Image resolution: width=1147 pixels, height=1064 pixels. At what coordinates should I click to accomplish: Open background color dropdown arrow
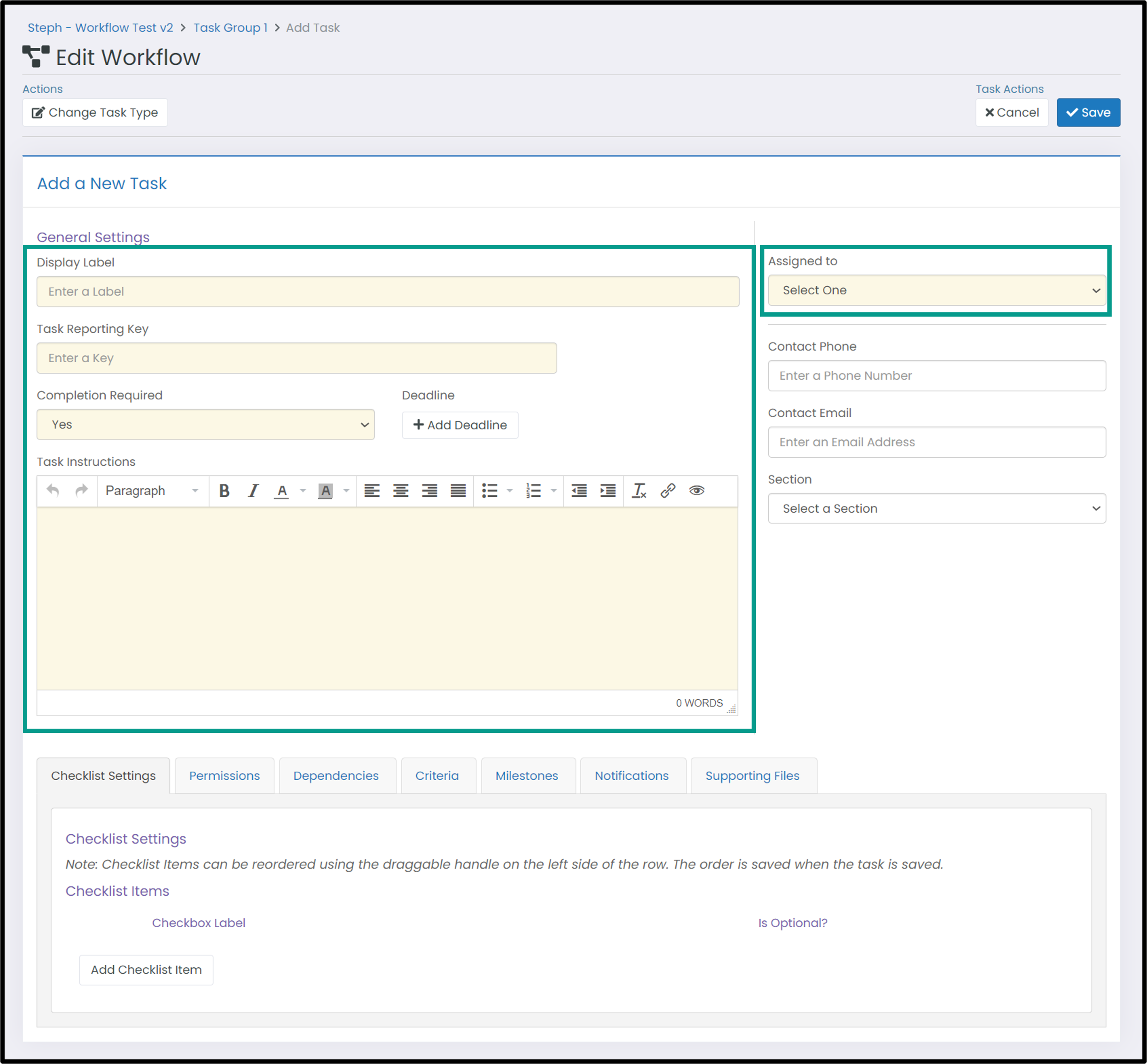click(x=347, y=490)
